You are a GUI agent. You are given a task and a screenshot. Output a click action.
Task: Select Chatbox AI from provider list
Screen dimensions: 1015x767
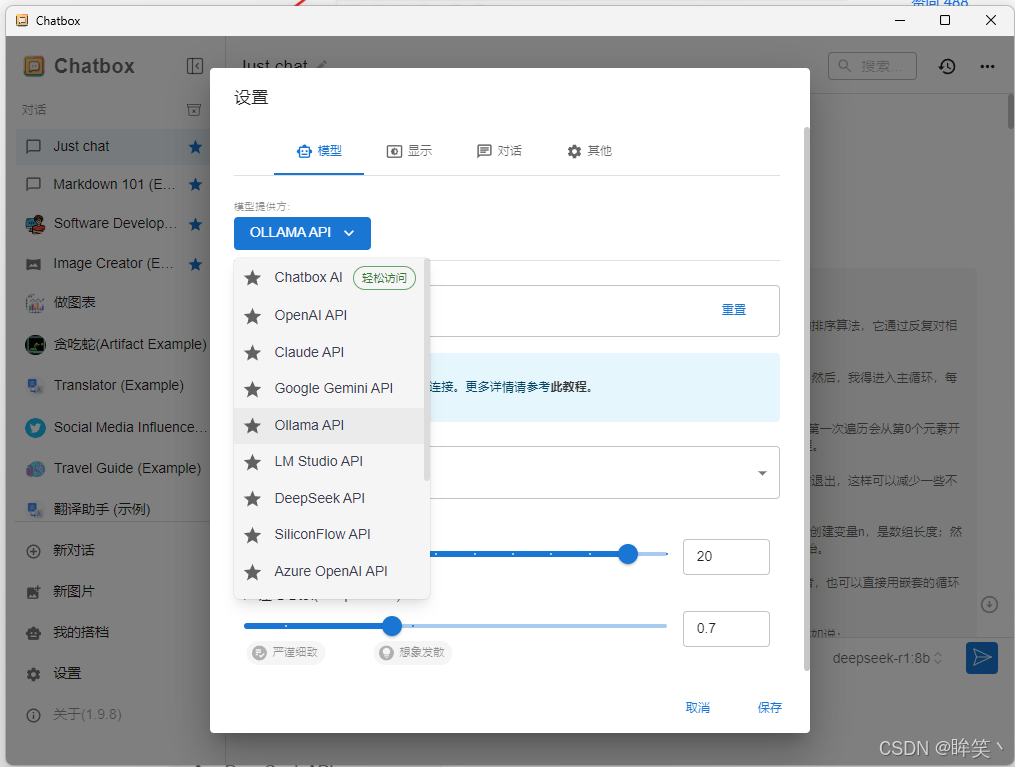329,278
